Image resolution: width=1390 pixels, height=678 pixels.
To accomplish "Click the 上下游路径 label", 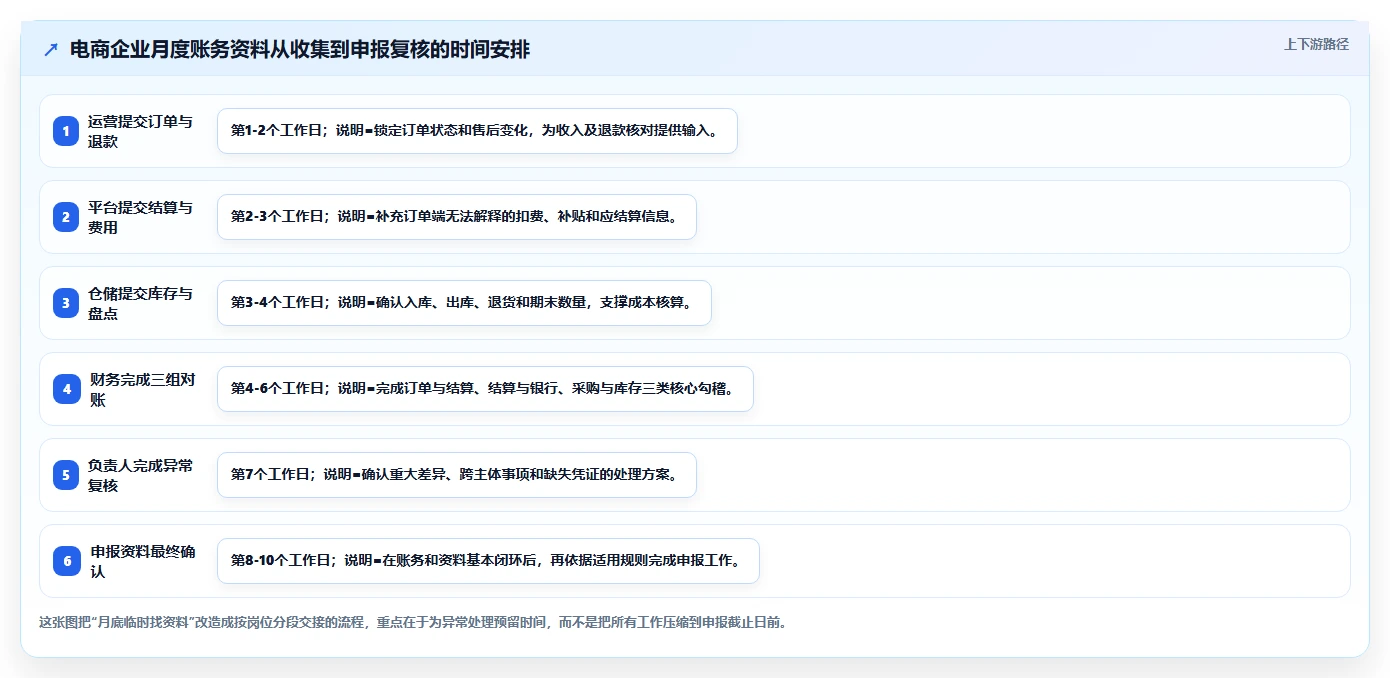I will [x=1316, y=44].
